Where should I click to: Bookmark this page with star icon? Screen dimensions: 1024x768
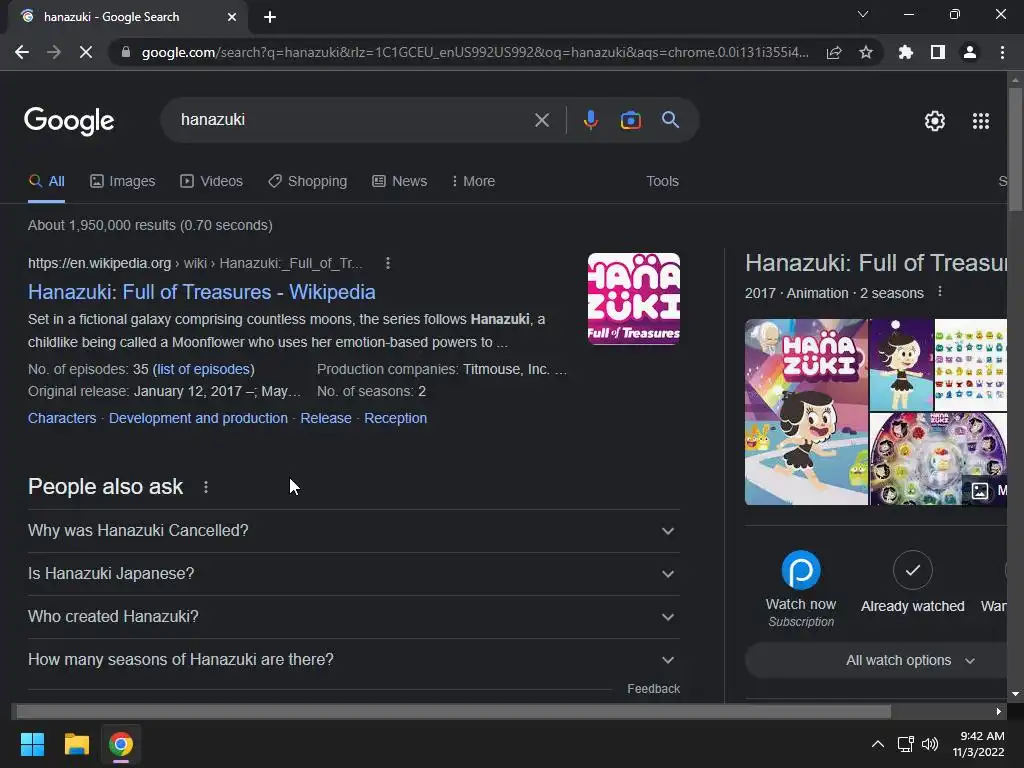click(866, 52)
